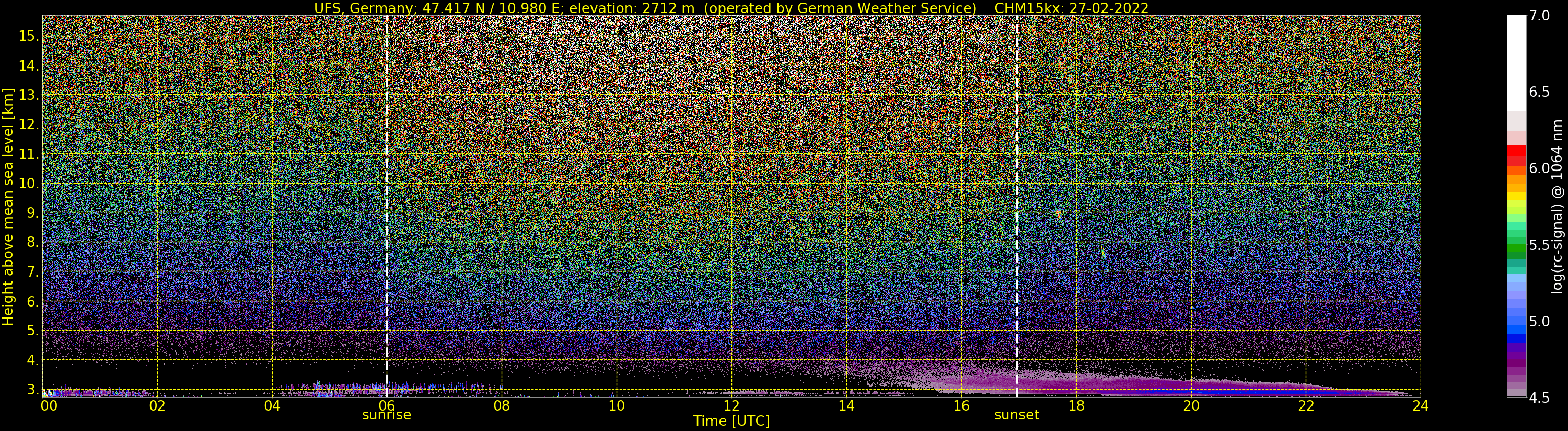Click the colorbar '5.0' value
The image size is (1568, 431).
click(1539, 321)
